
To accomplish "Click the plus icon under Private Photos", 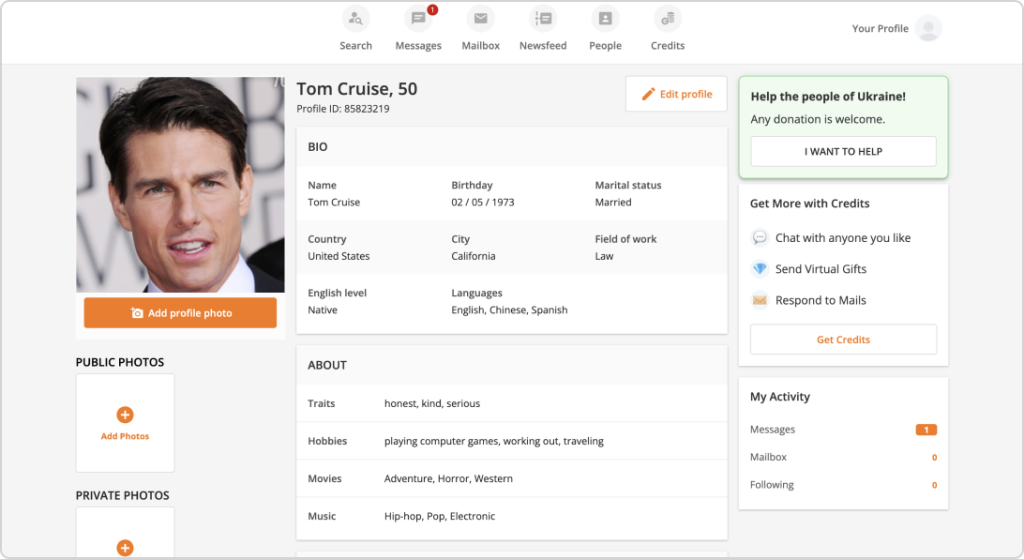I will pyautogui.click(x=125, y=547).
